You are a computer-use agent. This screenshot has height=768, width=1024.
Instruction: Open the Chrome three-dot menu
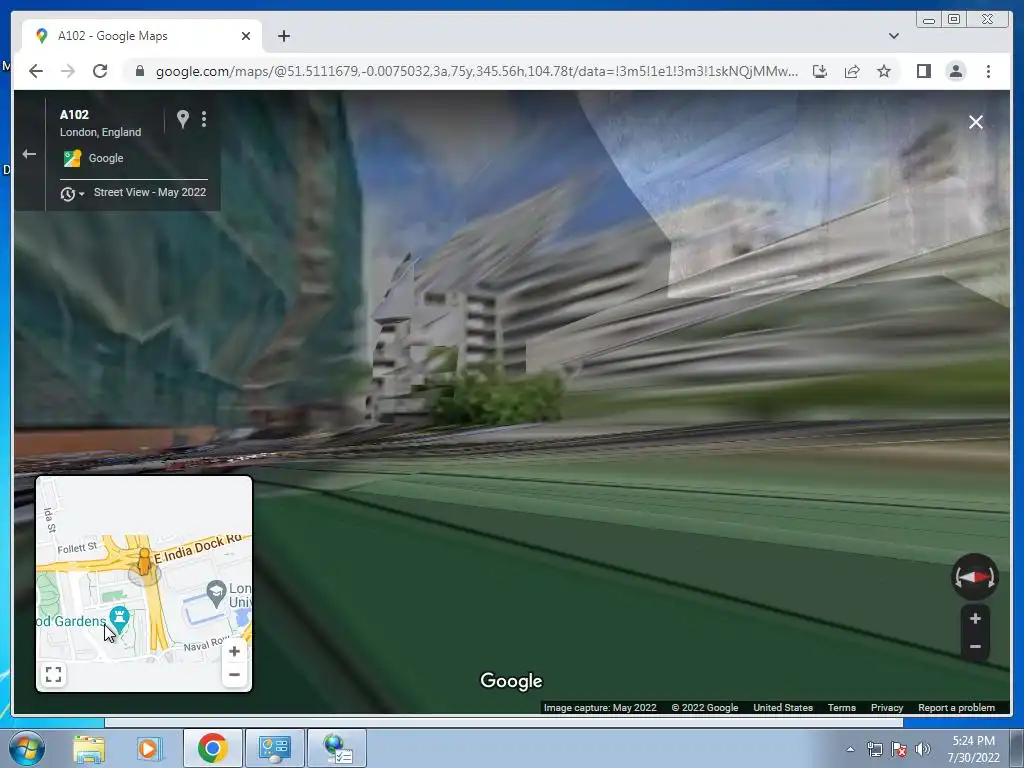point(988,71)
